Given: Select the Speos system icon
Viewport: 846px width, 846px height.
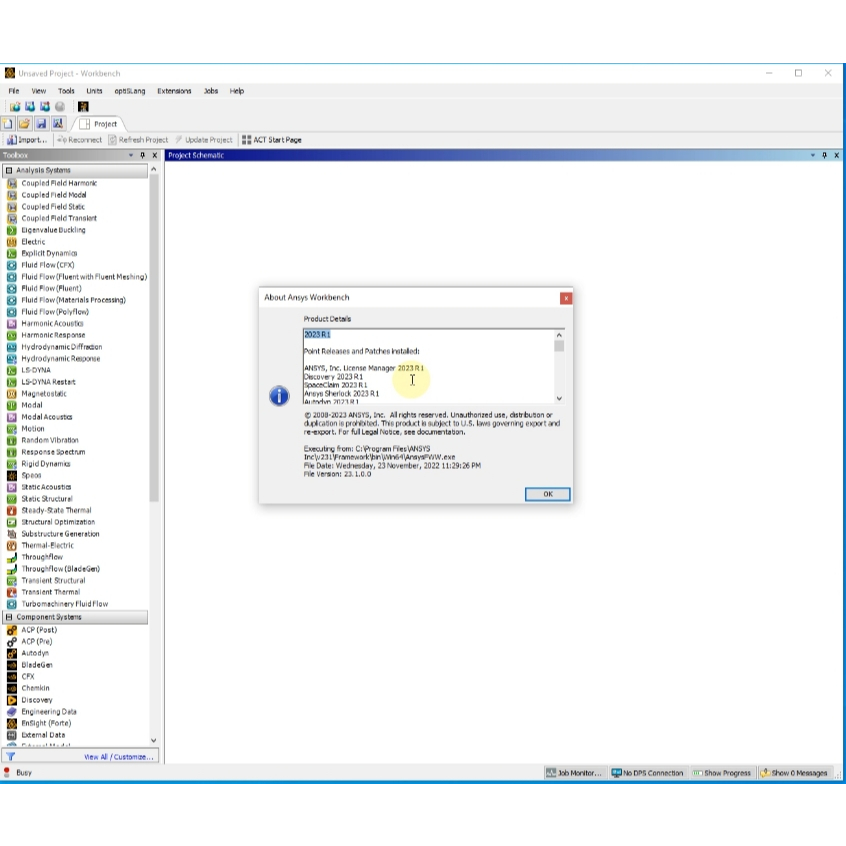Looking at the screenshot, I should point(12,475).
